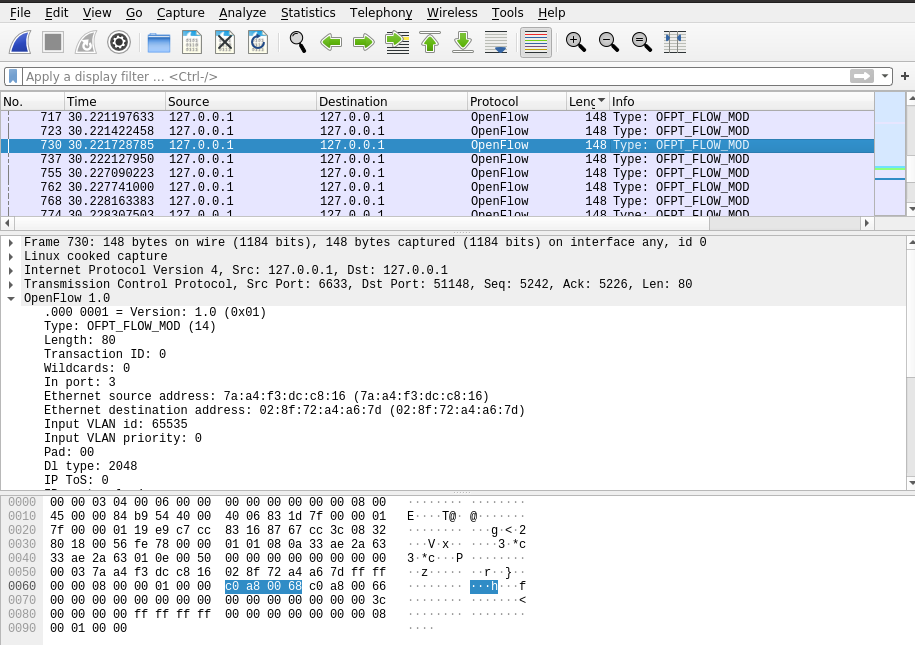
Task: Find a packet with magnifier icon
Action: click(x=298, y=42)
